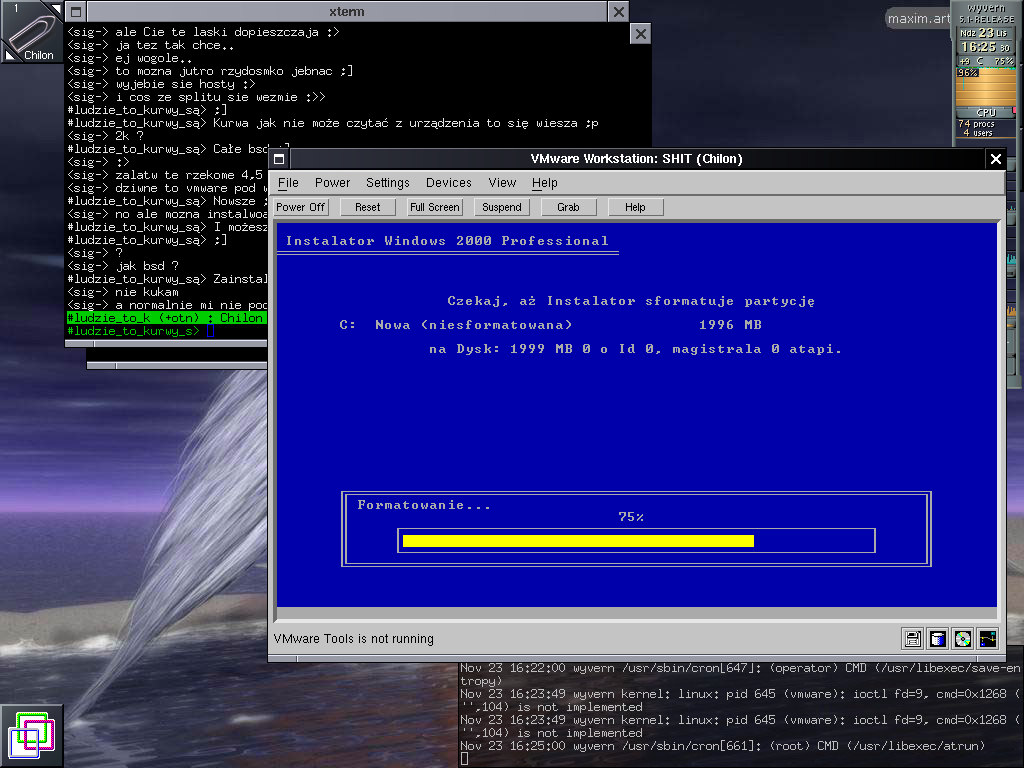Expand the View menu

click(x=502, y=183)
